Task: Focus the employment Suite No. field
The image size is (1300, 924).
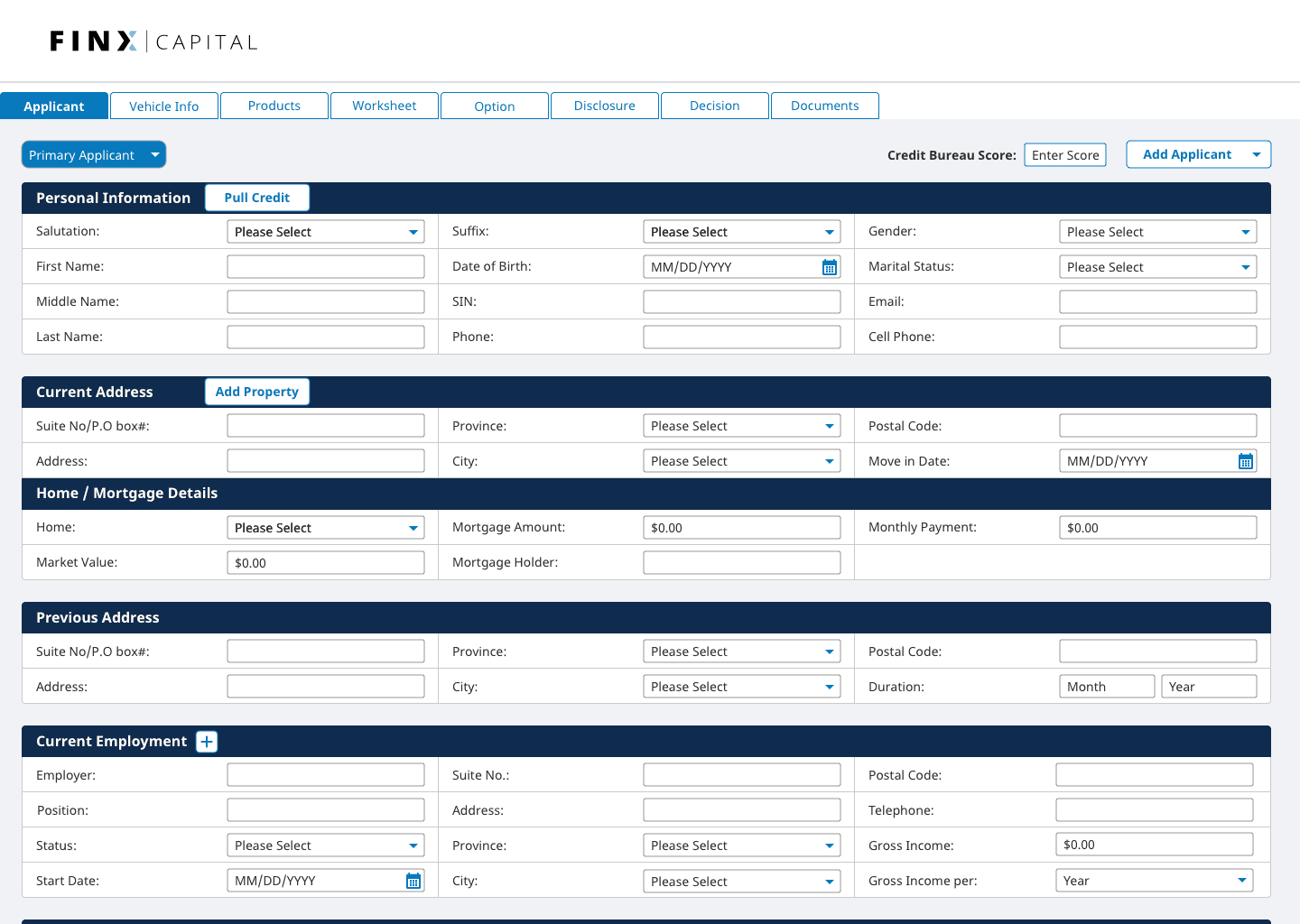Action: point(742,774)
